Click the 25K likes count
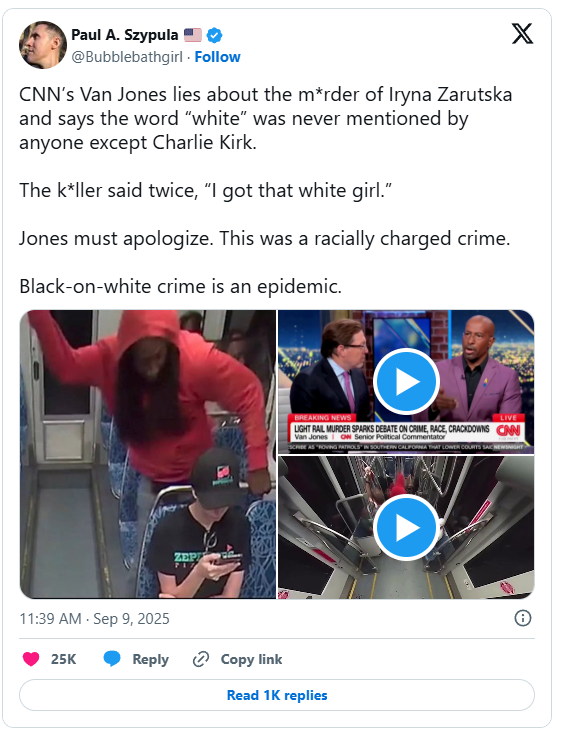Image resolution: width=564 pixels, height=736 pixels. (63, 659)
